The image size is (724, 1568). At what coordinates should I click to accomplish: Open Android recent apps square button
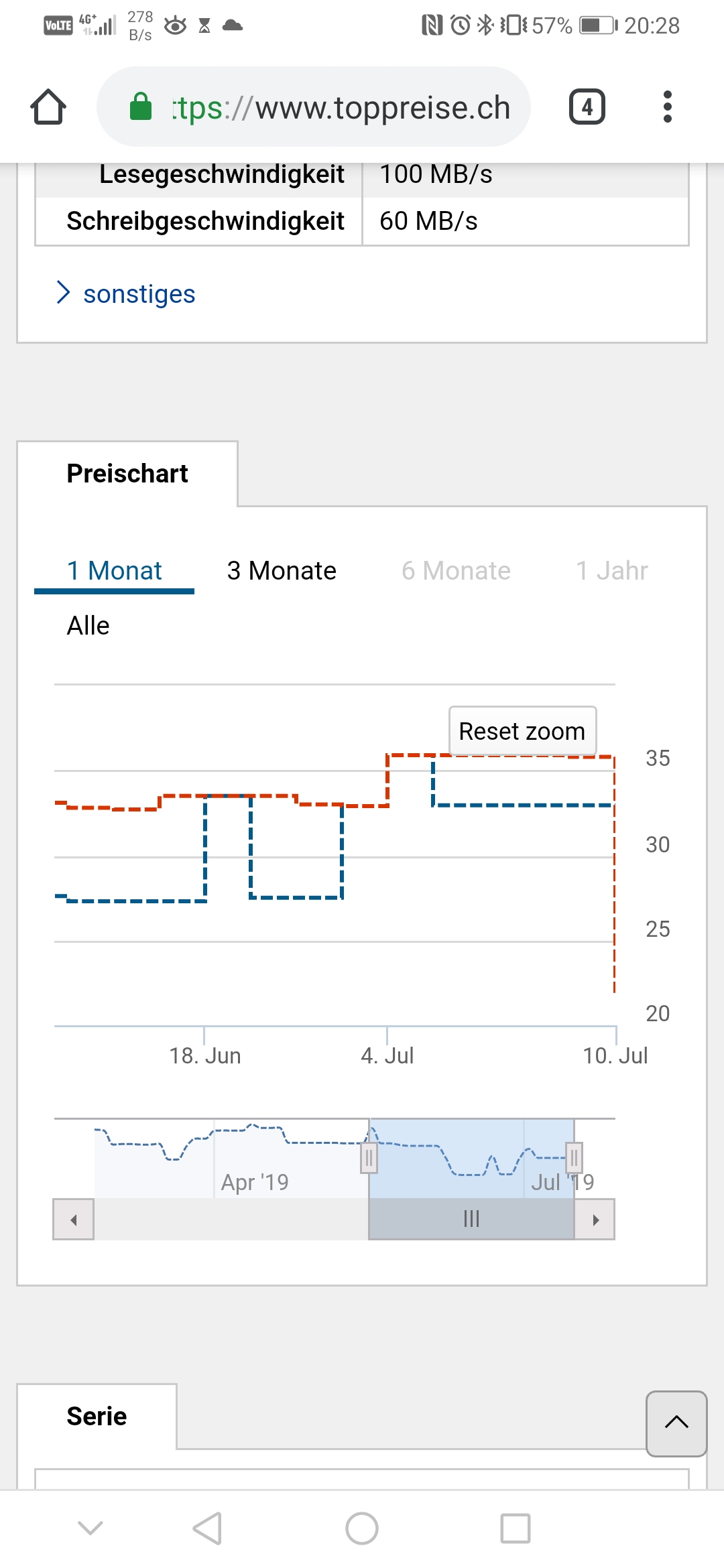[515, 1528]
